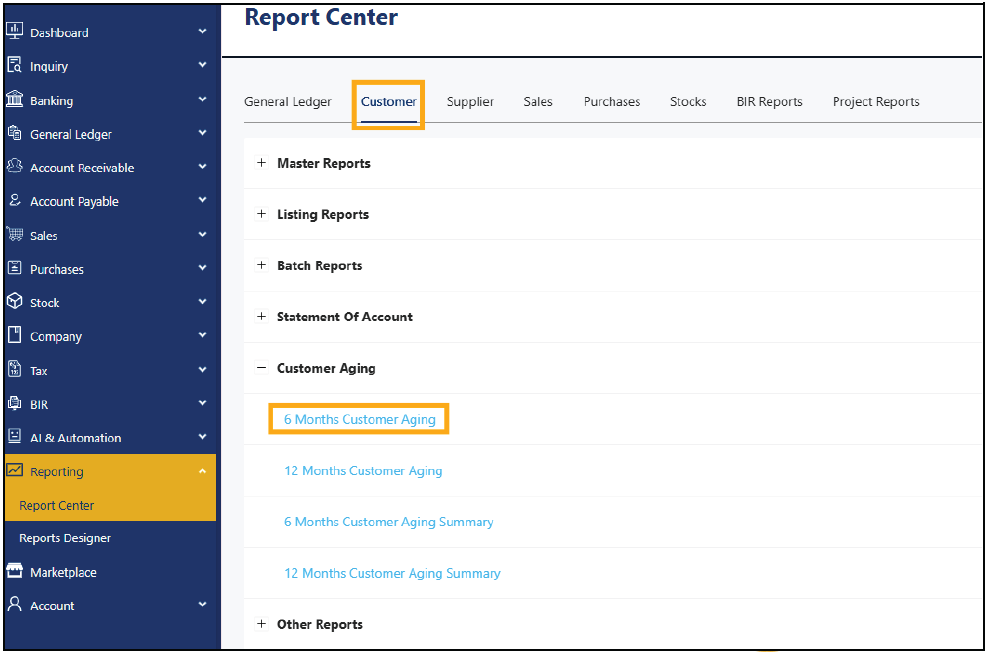Expand the Company menu chevron
The image size is (987, 652).
click(202, 335)
